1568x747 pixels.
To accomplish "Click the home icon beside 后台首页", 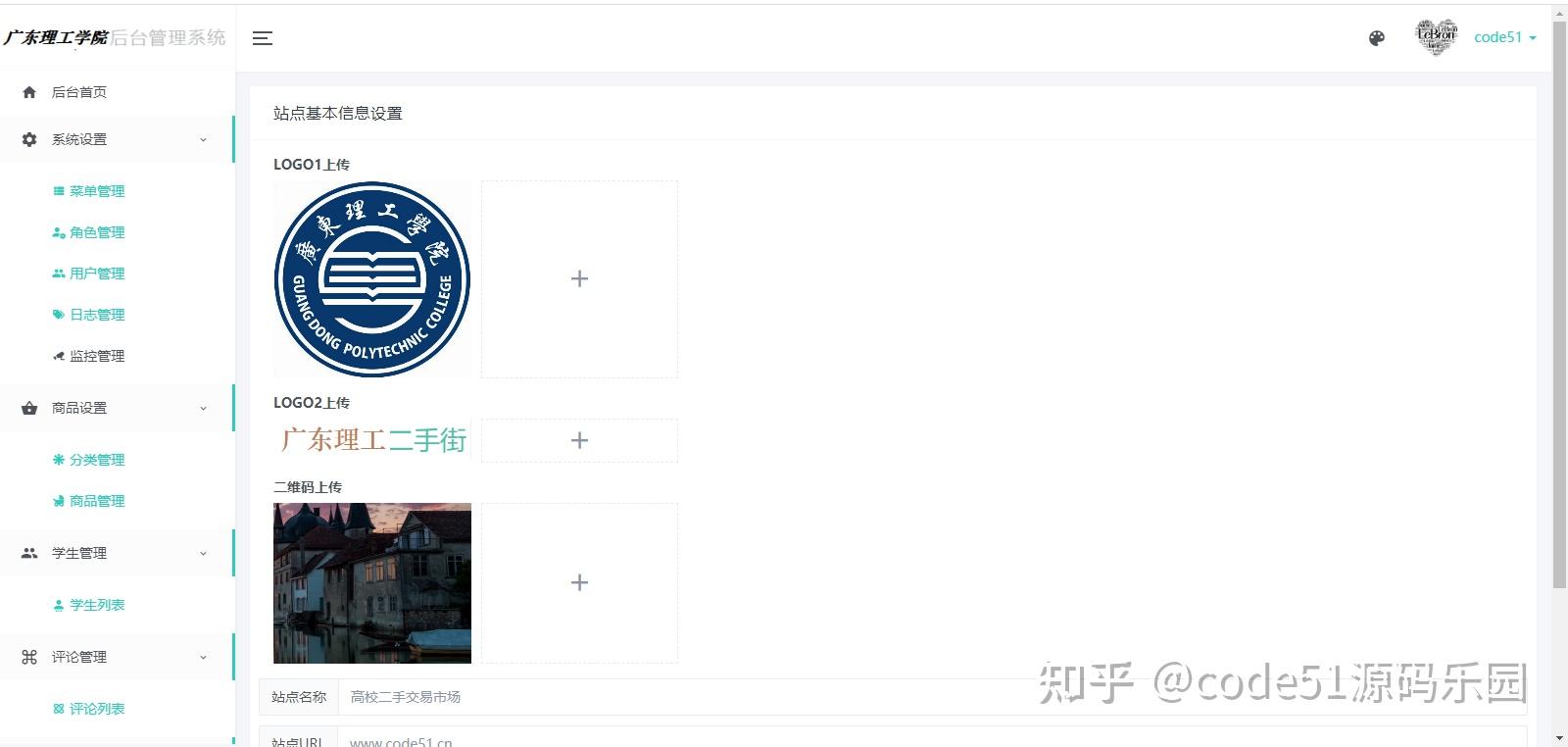I will pos(29,92).
